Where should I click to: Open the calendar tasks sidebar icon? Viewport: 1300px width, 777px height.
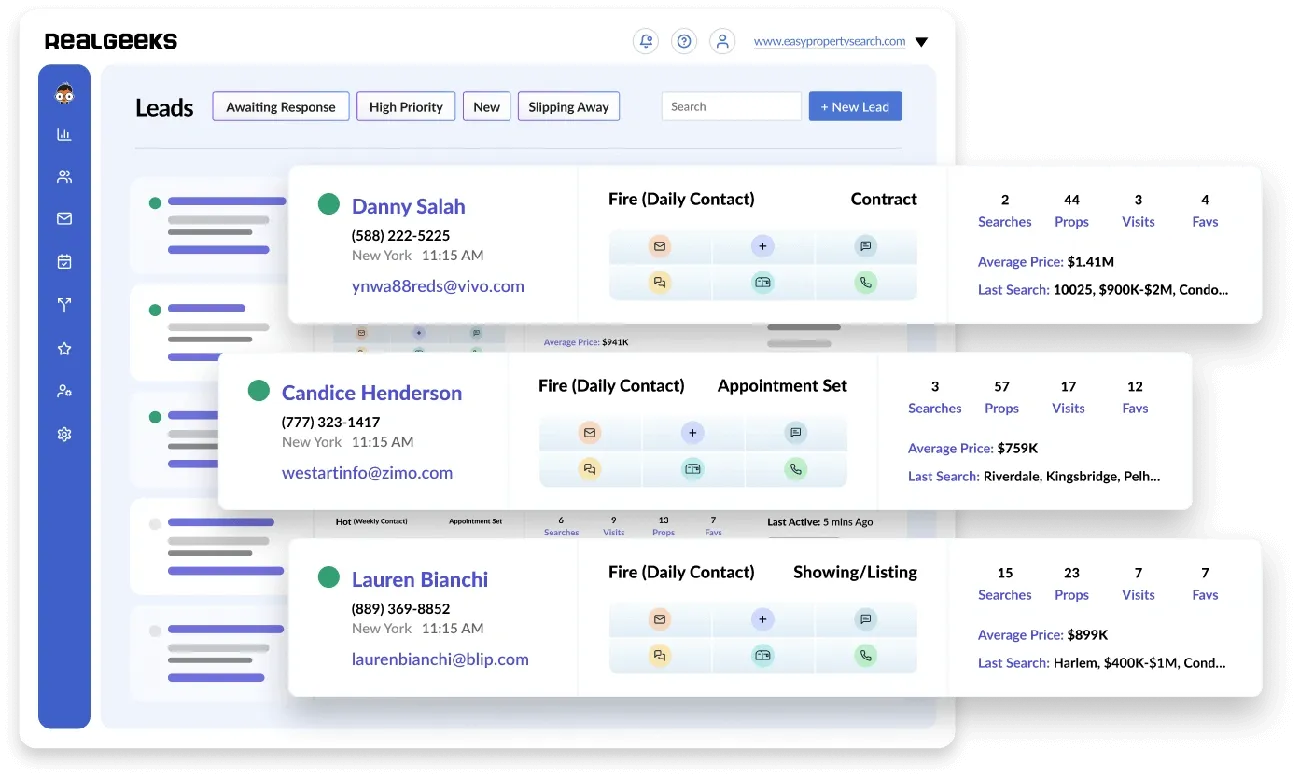coord(64,262)
